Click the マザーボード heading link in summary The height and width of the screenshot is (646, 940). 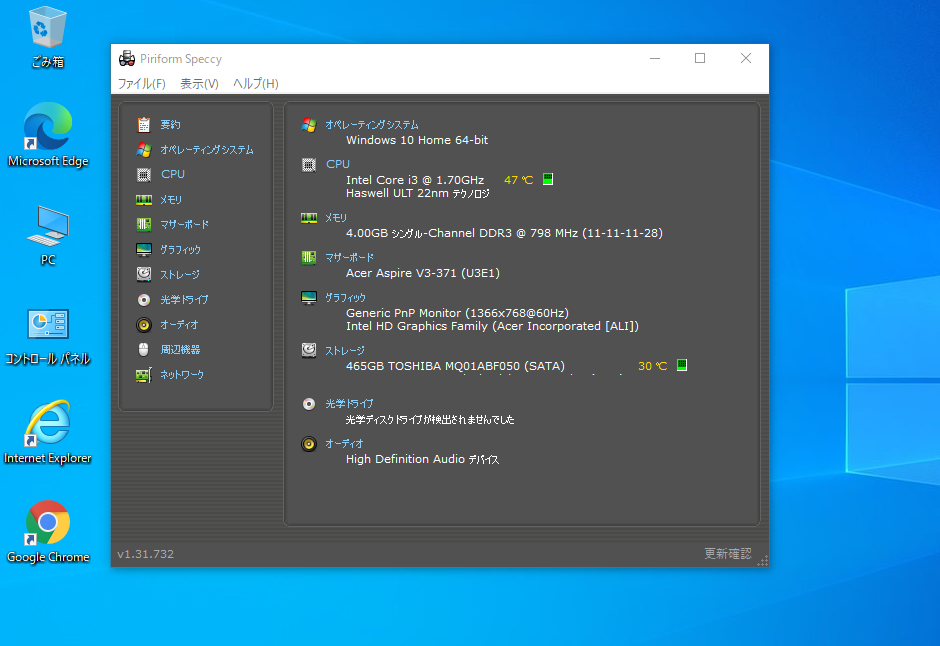pos(350,258)
